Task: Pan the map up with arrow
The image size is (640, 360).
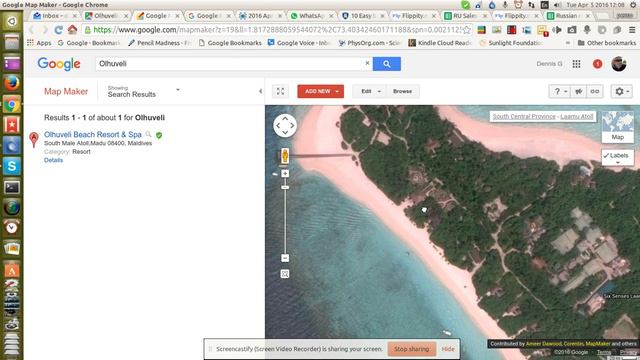Action: click(x=285, y=118)
